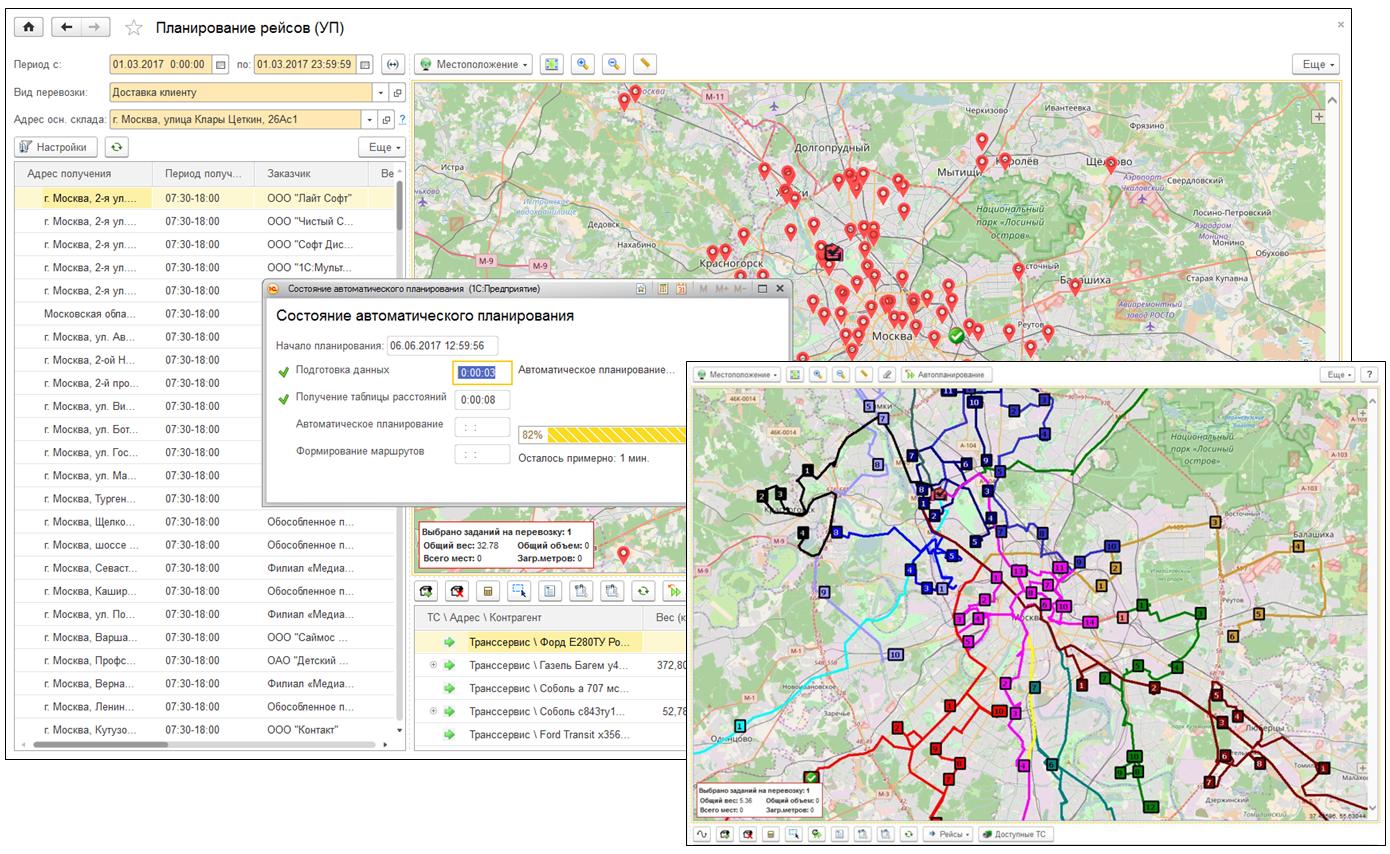Expand the Газель Багем route row
The width and height of the screenshot is (1390, 854).
(433, 665)
